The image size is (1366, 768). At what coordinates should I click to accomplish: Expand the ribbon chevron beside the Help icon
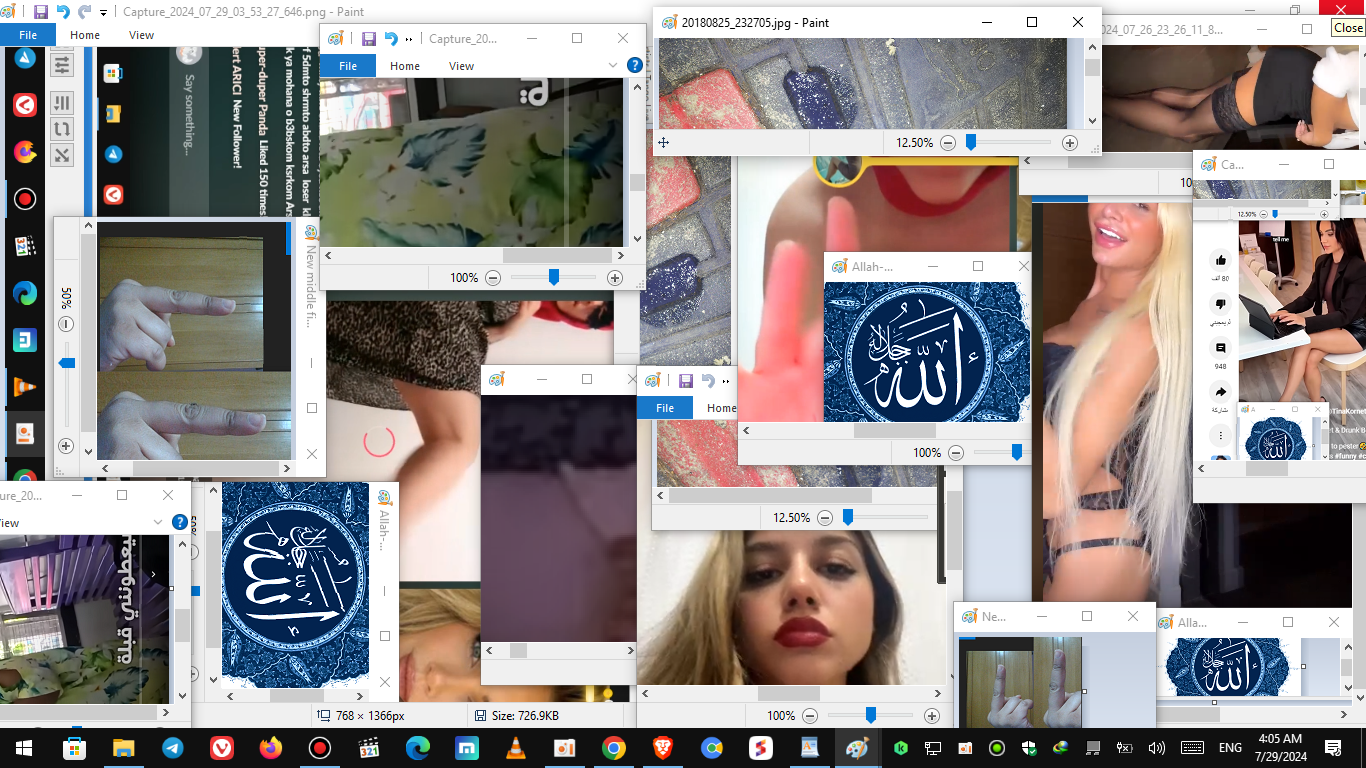coord(613,65)
